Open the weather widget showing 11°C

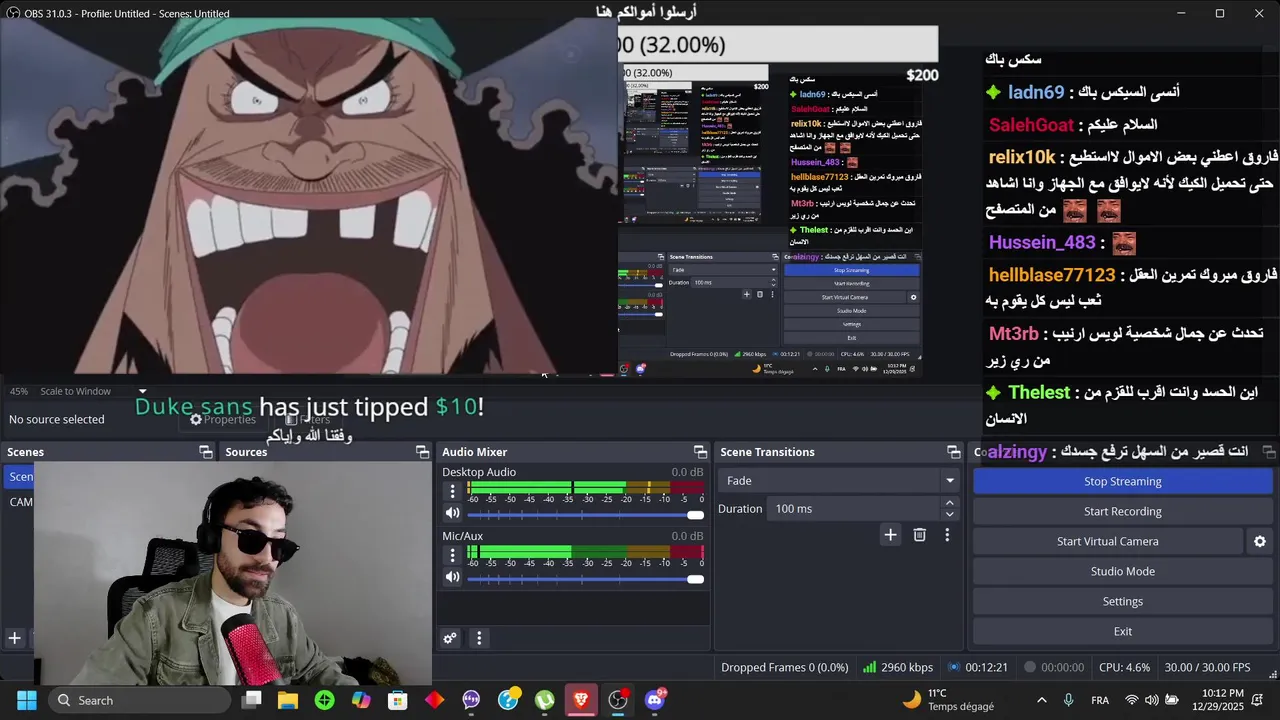[947, 700]
